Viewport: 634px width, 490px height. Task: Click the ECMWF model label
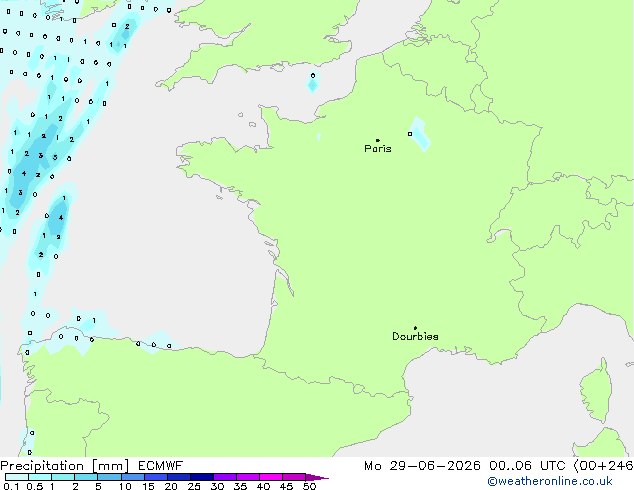[161, 466]
